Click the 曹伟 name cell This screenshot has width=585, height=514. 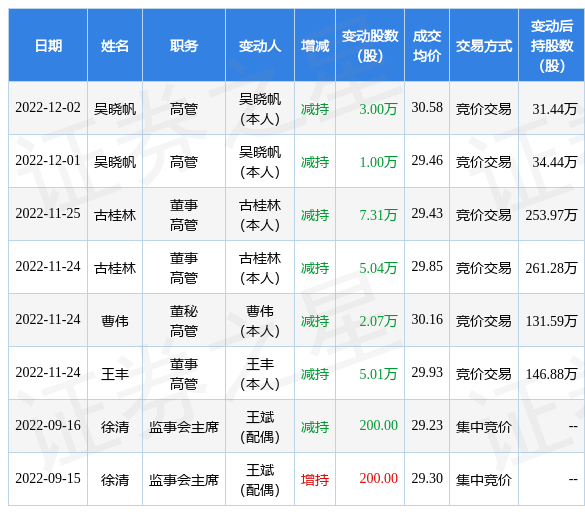pos(115,320)
